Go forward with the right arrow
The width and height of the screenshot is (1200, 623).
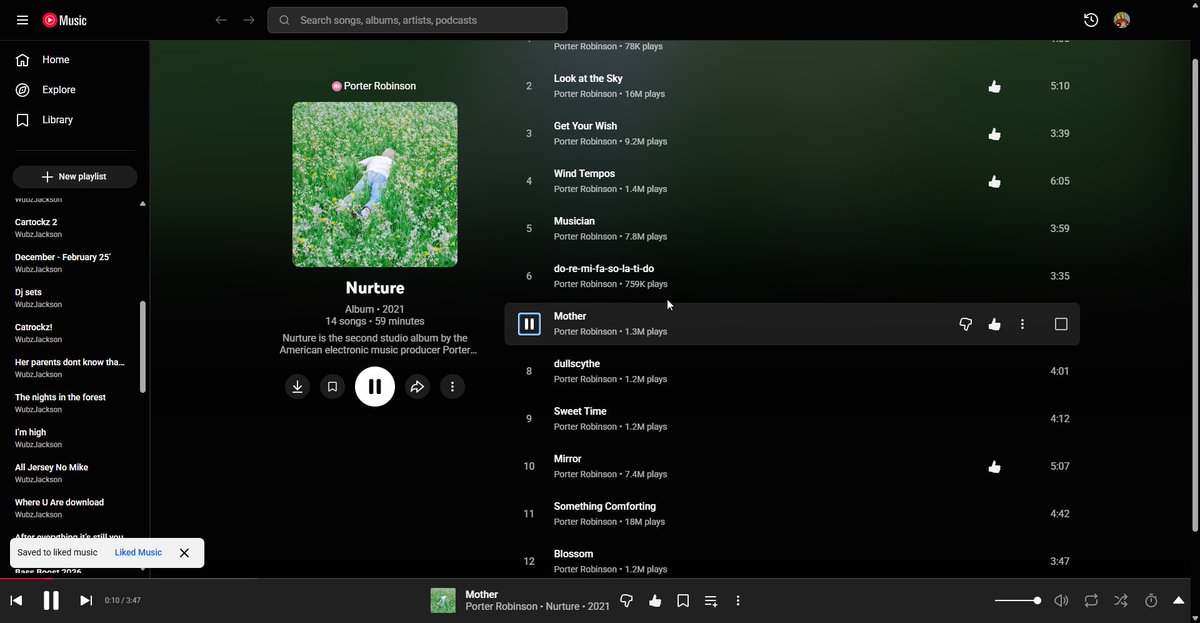249,20
